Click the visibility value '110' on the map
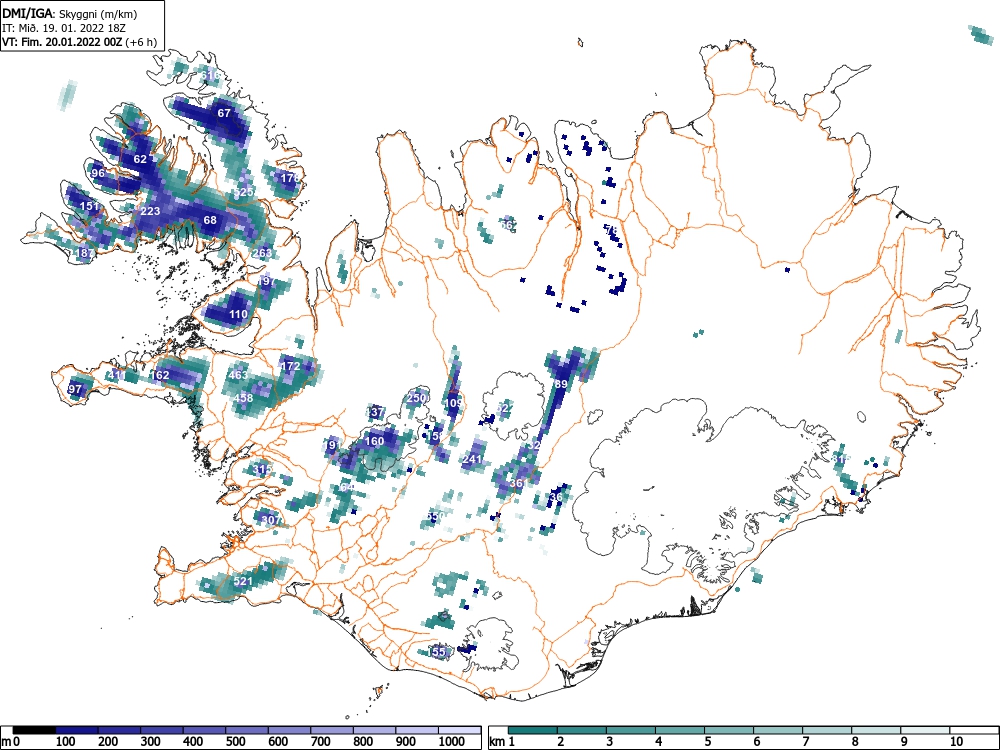1000x750 pixels. [x=238, y=314]
